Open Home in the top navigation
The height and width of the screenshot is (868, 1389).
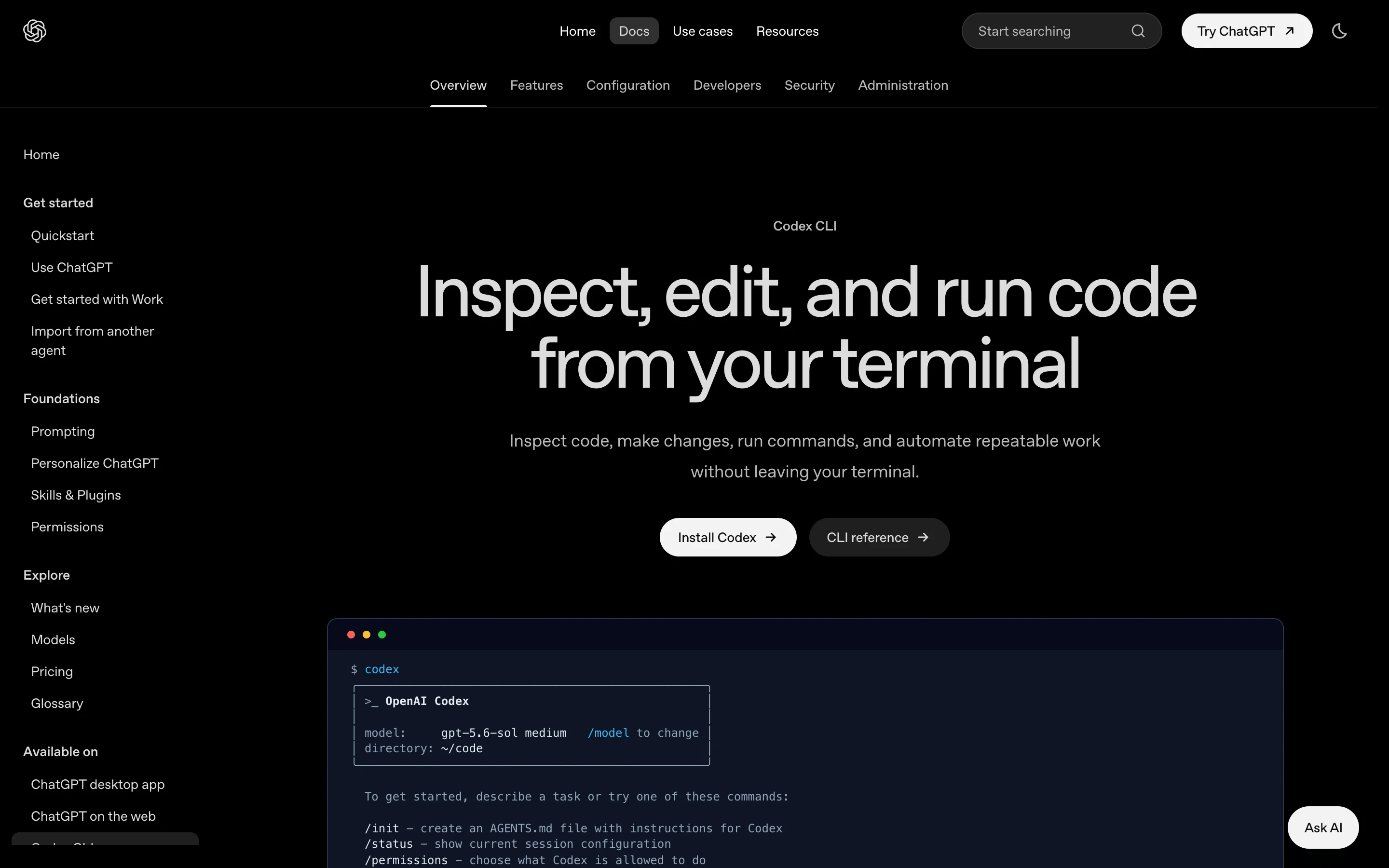[x=577, y=31]
